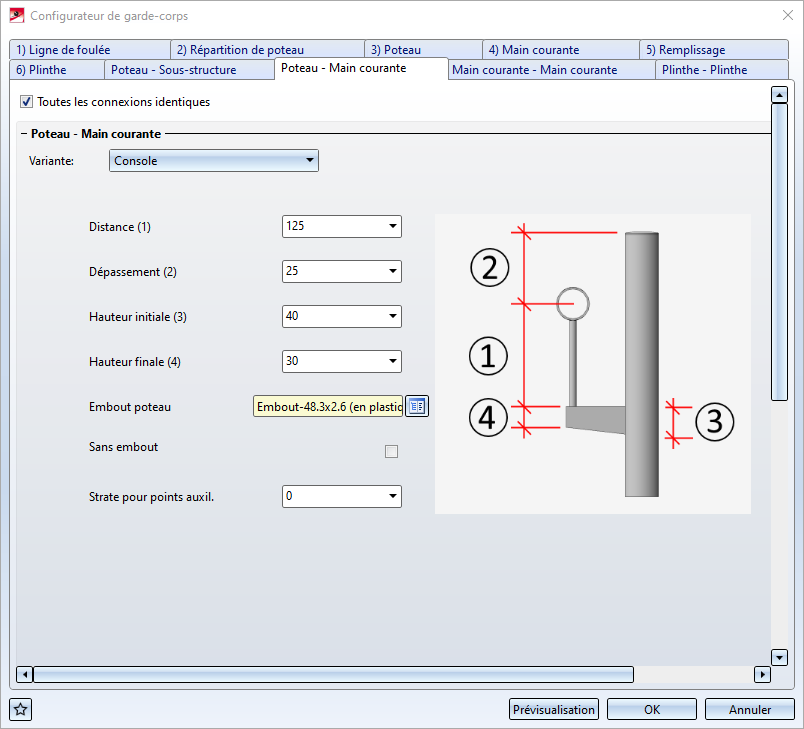Click the vertical scrollbar up arrow
This screenshot has height=729, width=804.
pyautogui.click(x=779, y=94)
